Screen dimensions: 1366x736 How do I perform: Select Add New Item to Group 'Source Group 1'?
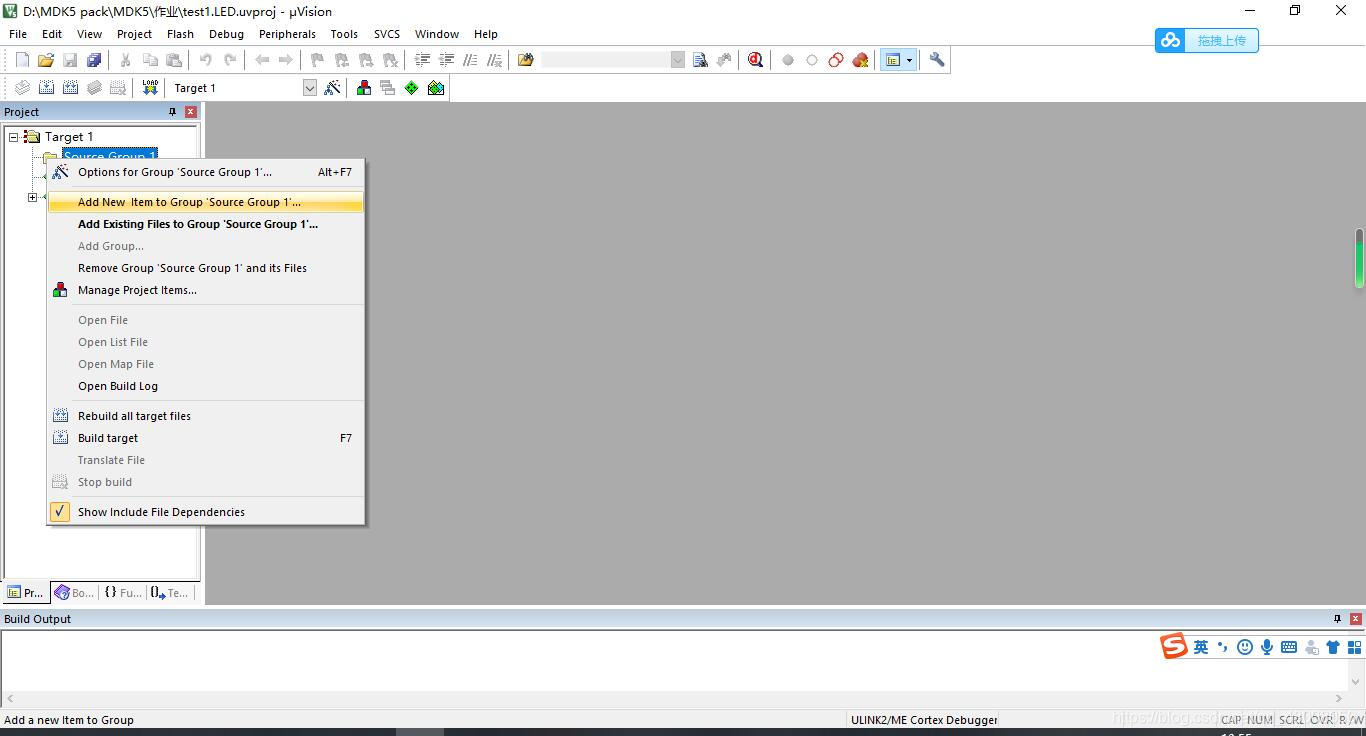(x=206, y=202)
